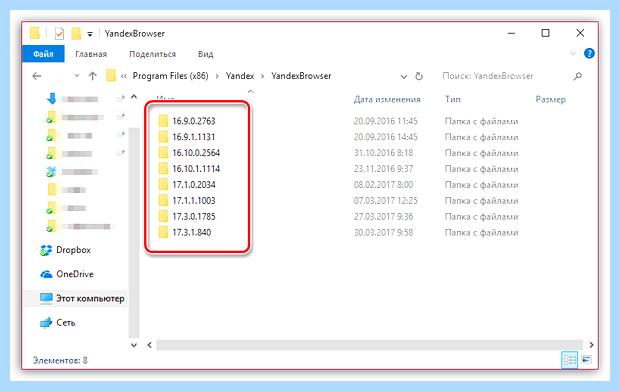Click the OneDrive cloud icon
The width and height of the screenshot is (620, 391).
(46, 274)
